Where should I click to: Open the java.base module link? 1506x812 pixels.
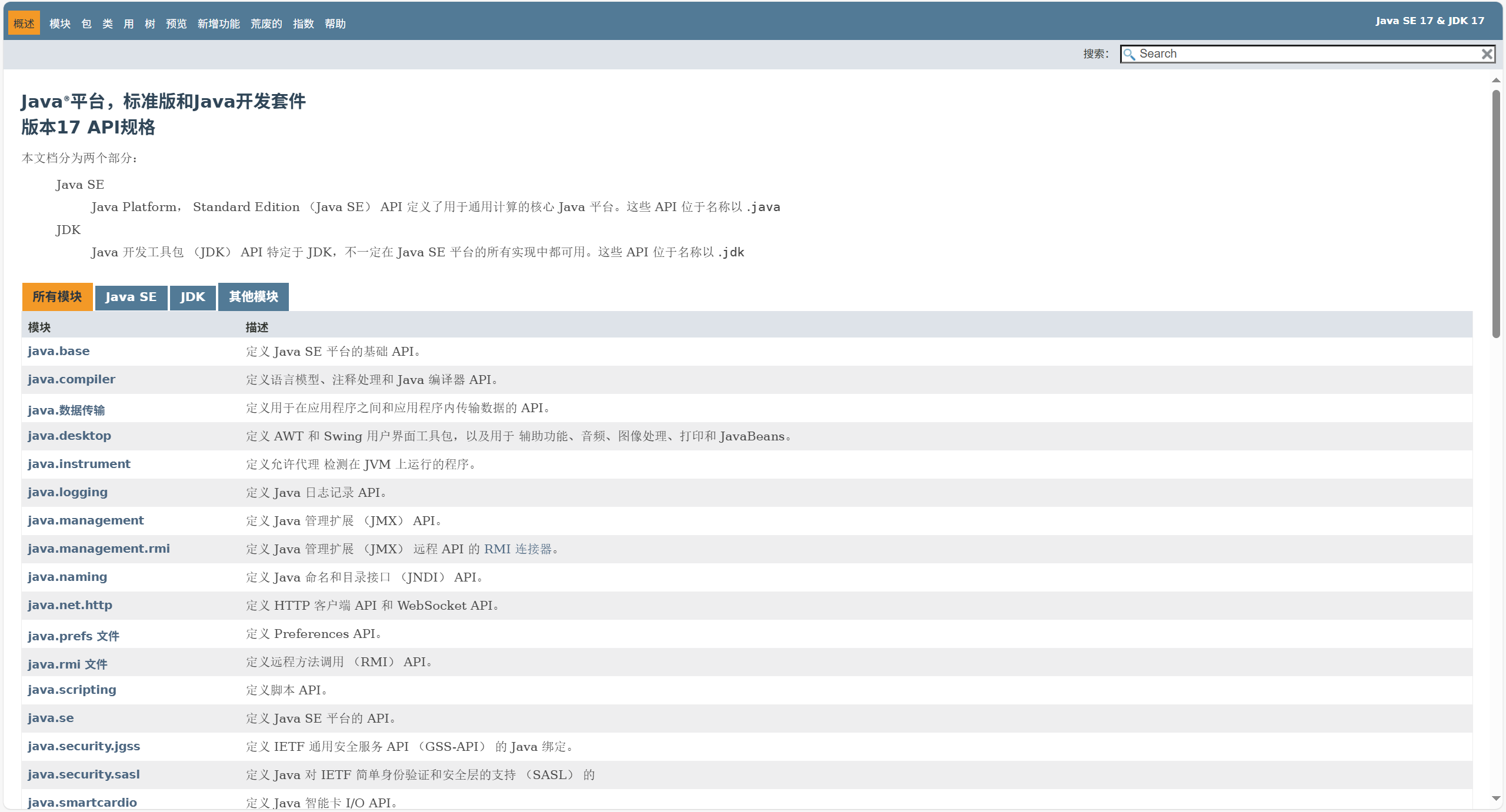pos(58,351)
